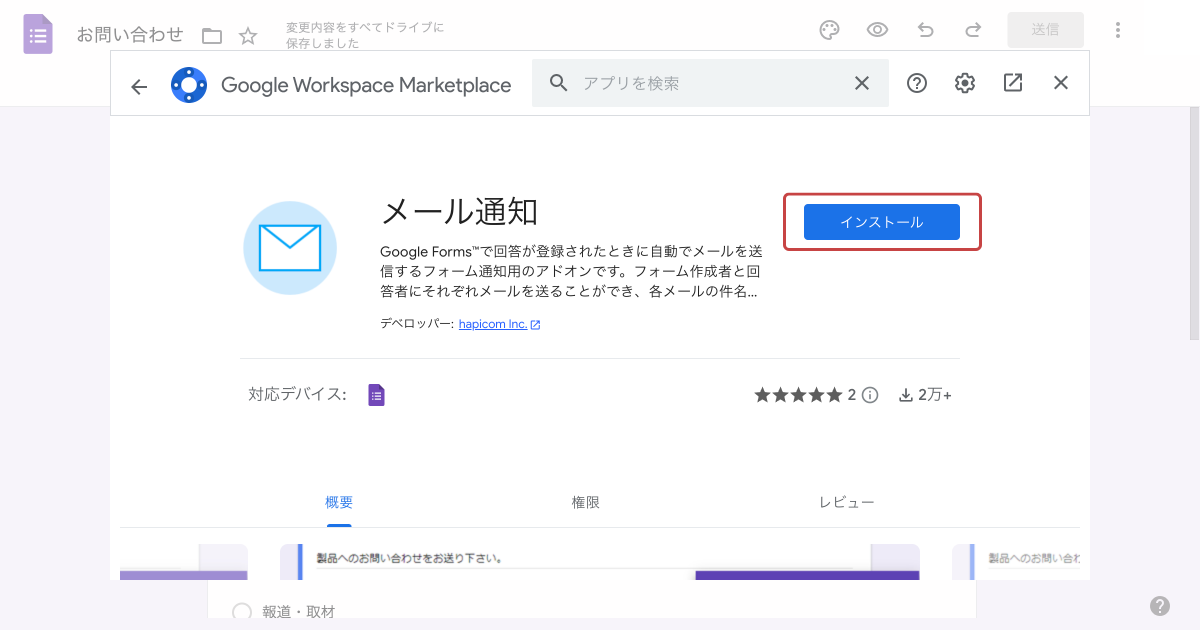Viewport: 1200px width, 630px height.
Task: Open the move-to-folder icon
Action: coord(212,36)
